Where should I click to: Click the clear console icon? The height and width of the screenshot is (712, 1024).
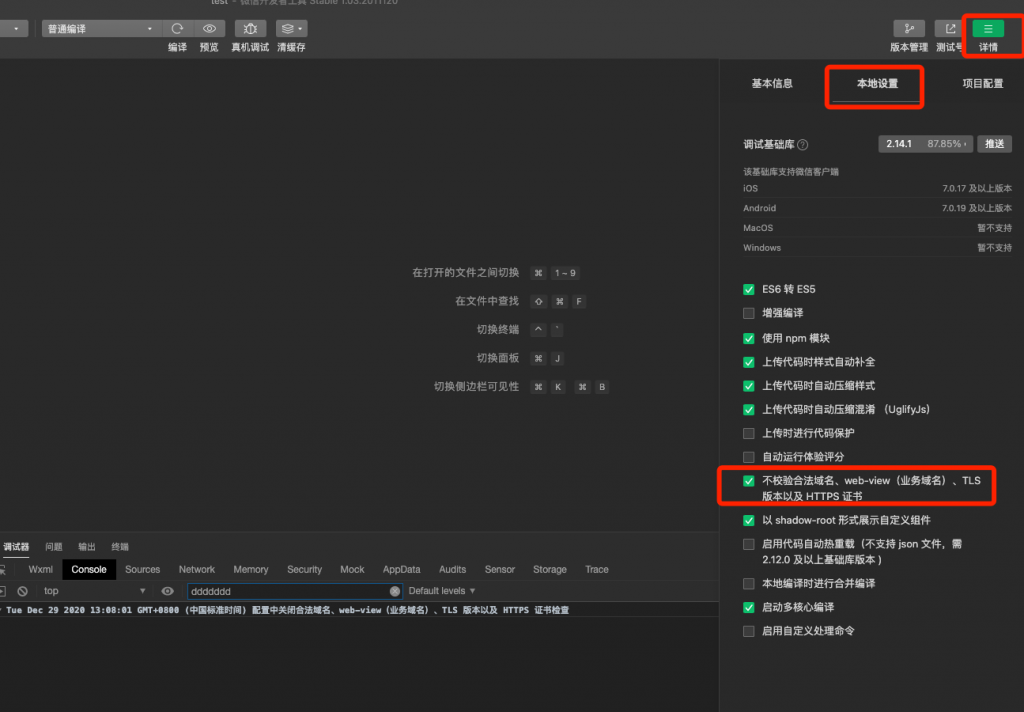[x=22, y=591]
